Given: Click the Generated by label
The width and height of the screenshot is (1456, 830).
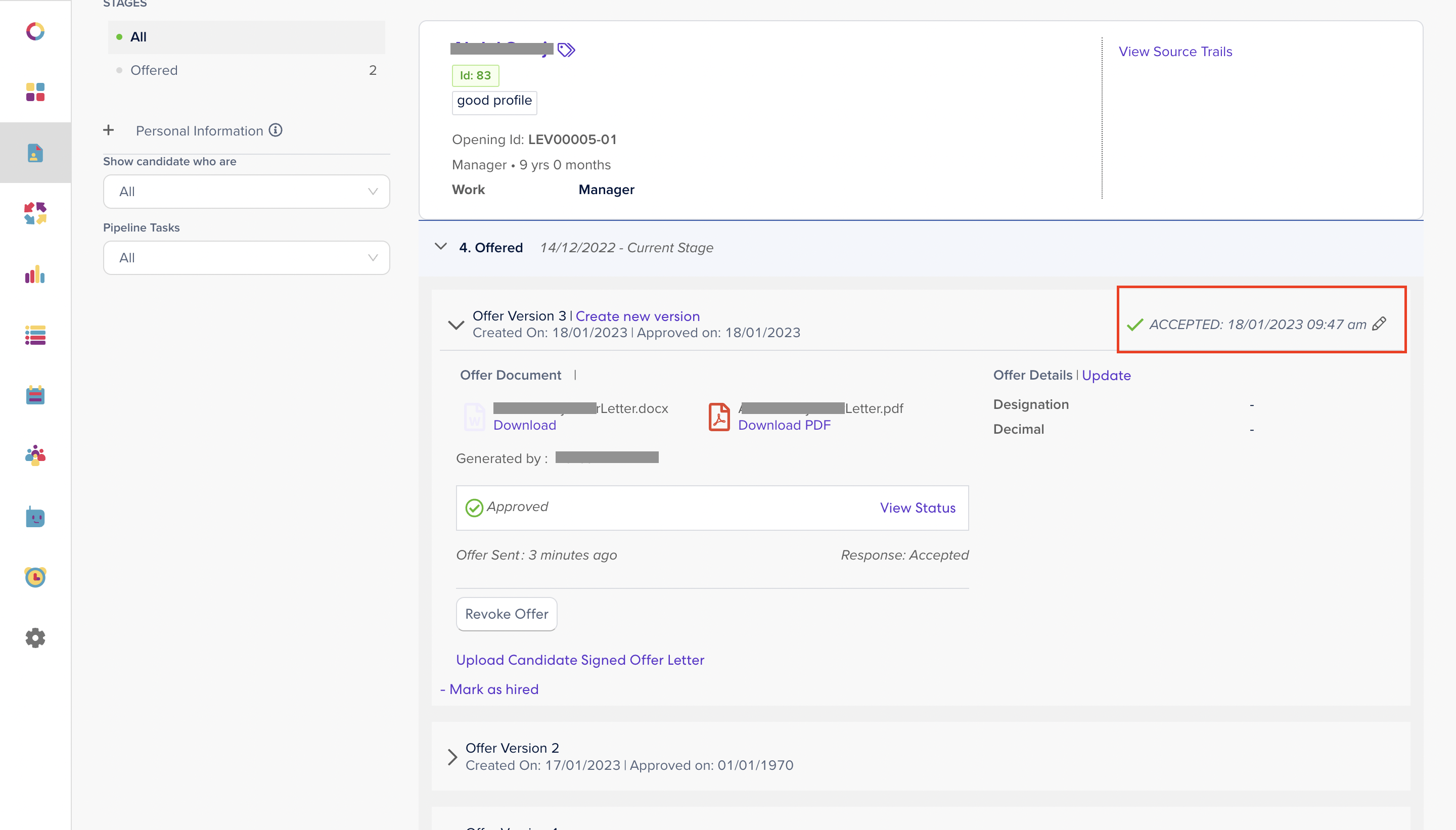Looking at the screenshot, I should pyautogui.click(x=502, y=458).
